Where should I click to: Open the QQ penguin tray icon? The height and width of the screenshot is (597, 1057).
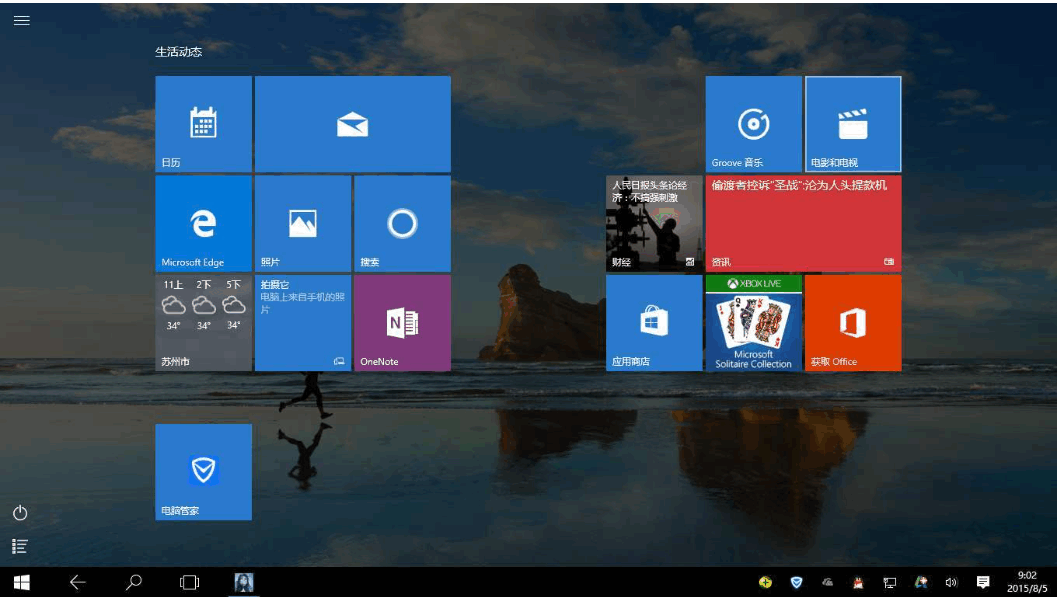858,582
